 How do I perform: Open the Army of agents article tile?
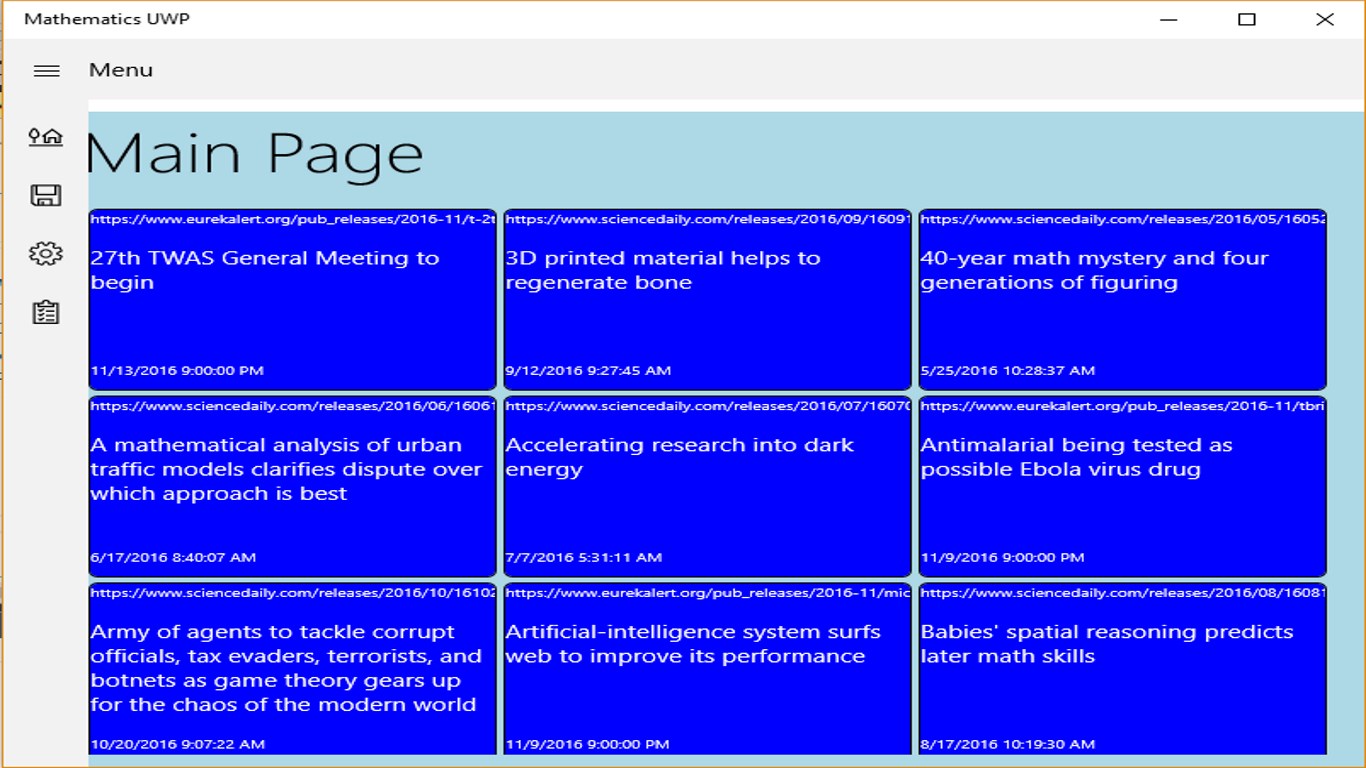[x=292, y=668]
